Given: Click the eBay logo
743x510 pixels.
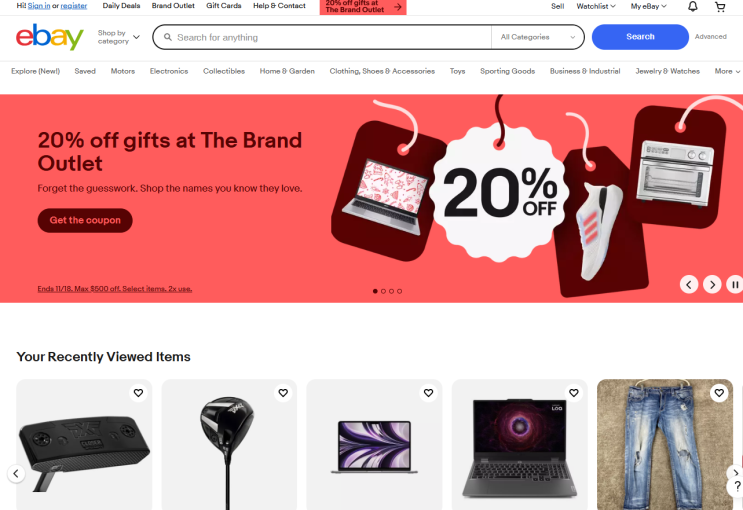Looking at the screenshot, I should 49,37.
